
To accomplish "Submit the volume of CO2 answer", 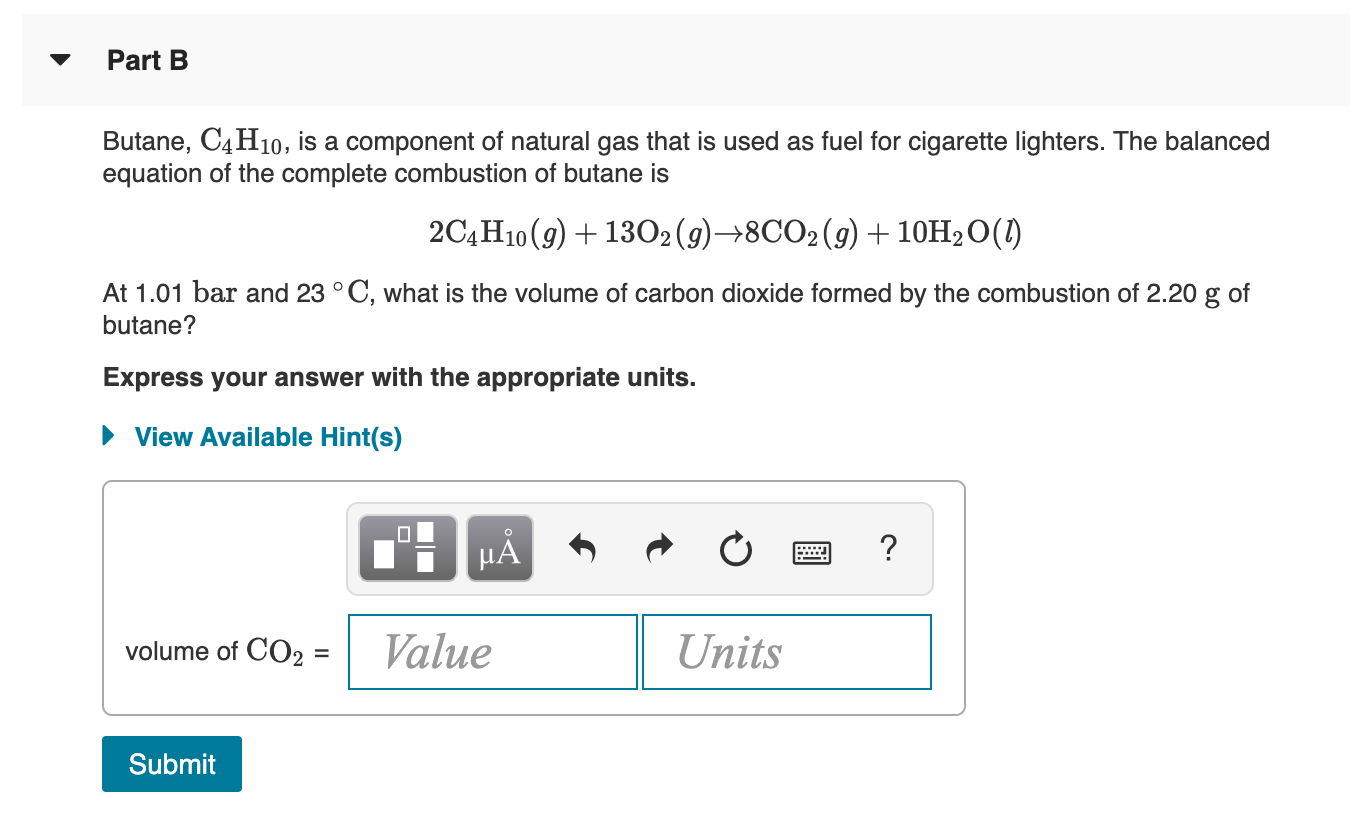I will click(171, 763).
